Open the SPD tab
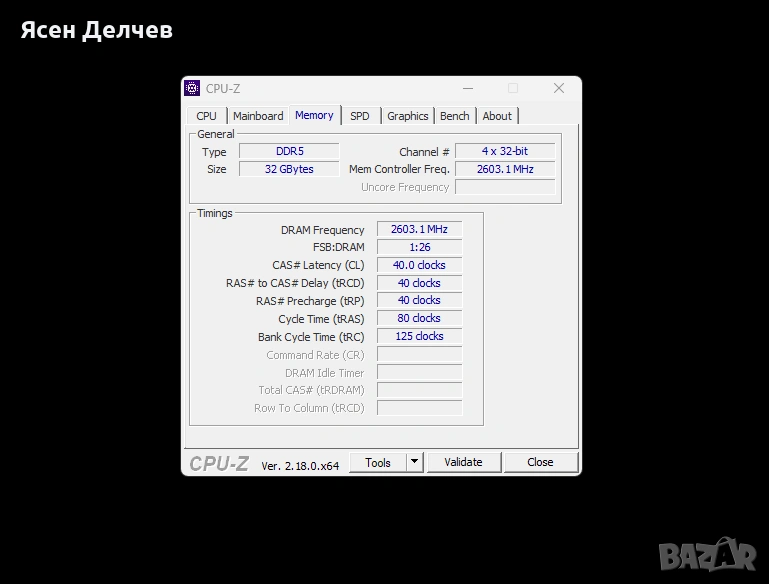769x584 pixels. [360, 116]
